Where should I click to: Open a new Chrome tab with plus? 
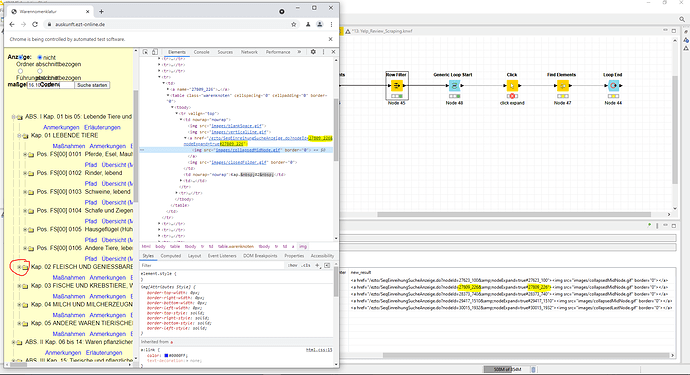coord(101,11)
